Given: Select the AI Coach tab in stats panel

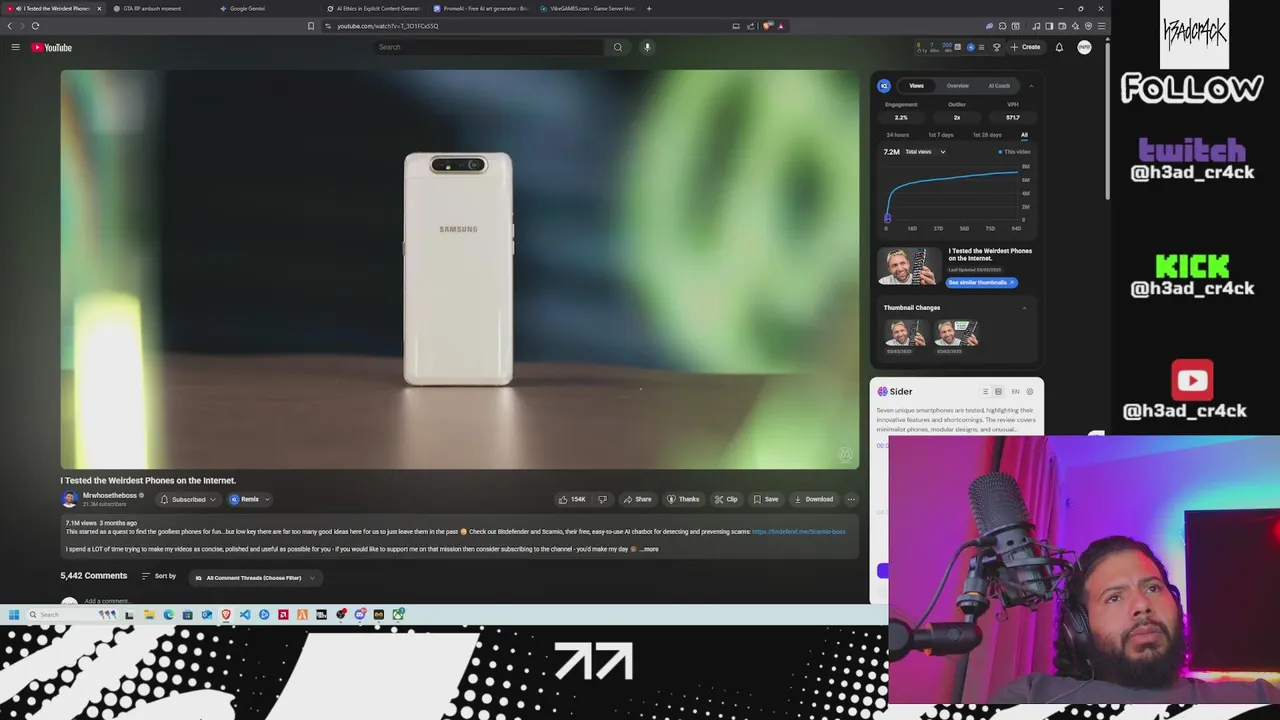Looking at the screenshot, I should [x=999, y=86].
